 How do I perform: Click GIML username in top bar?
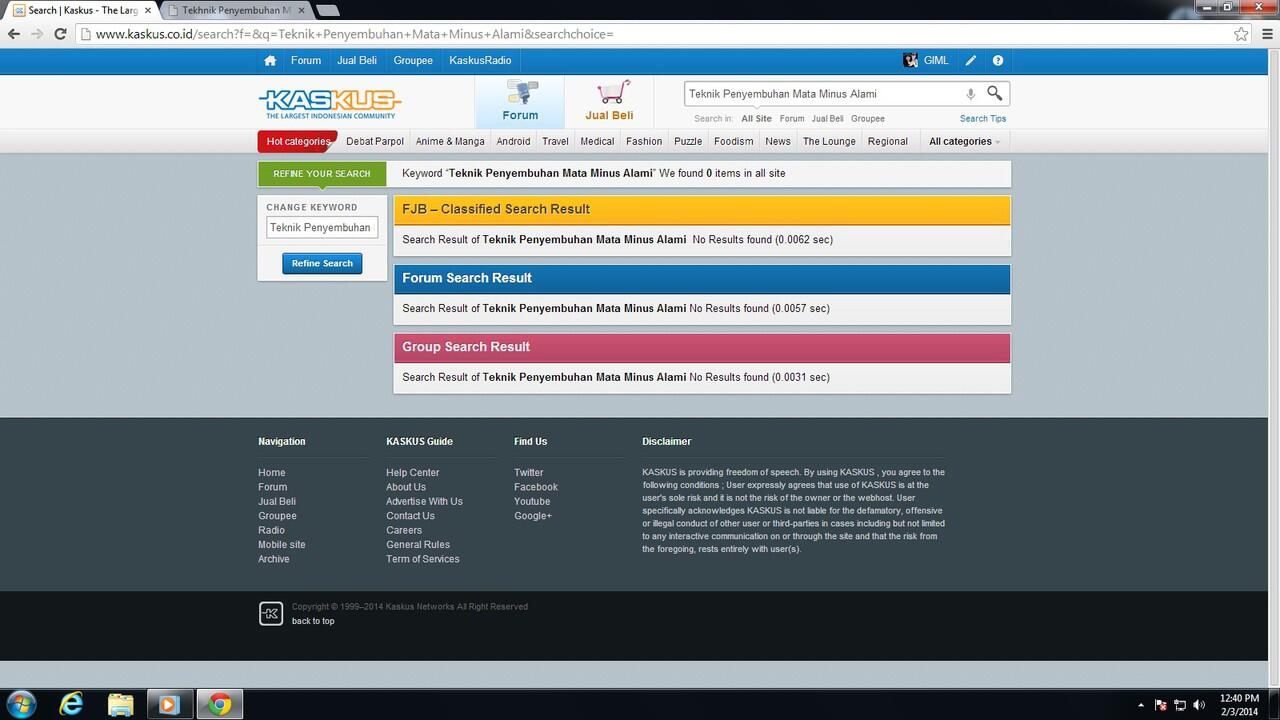(x=936, y=60)
